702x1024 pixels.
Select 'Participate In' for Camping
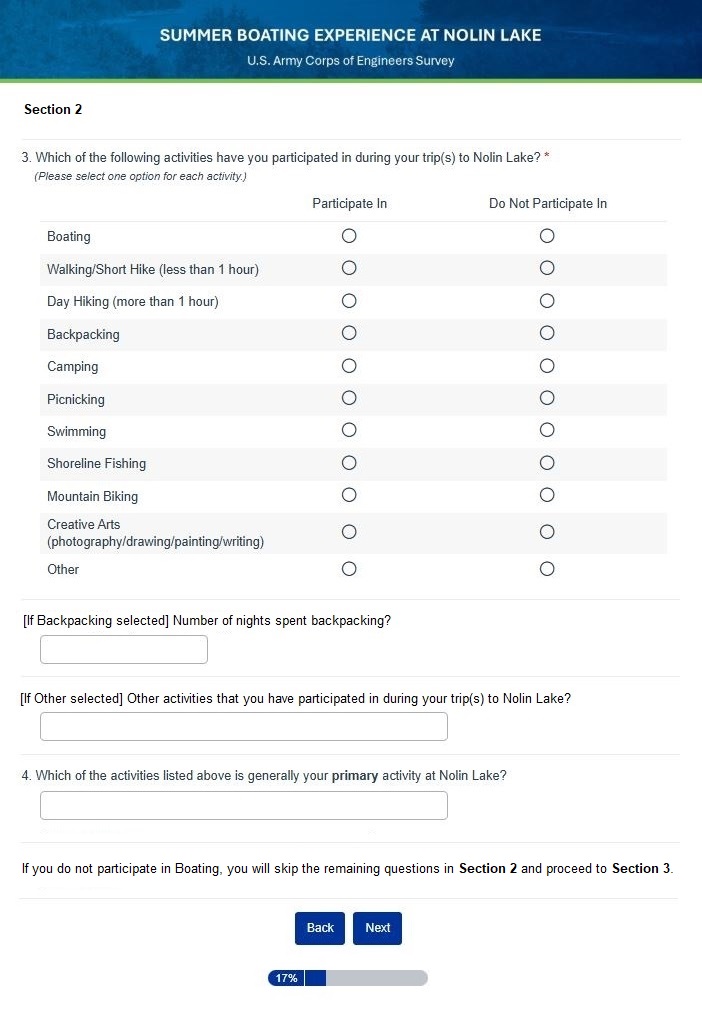pos(349,366)
